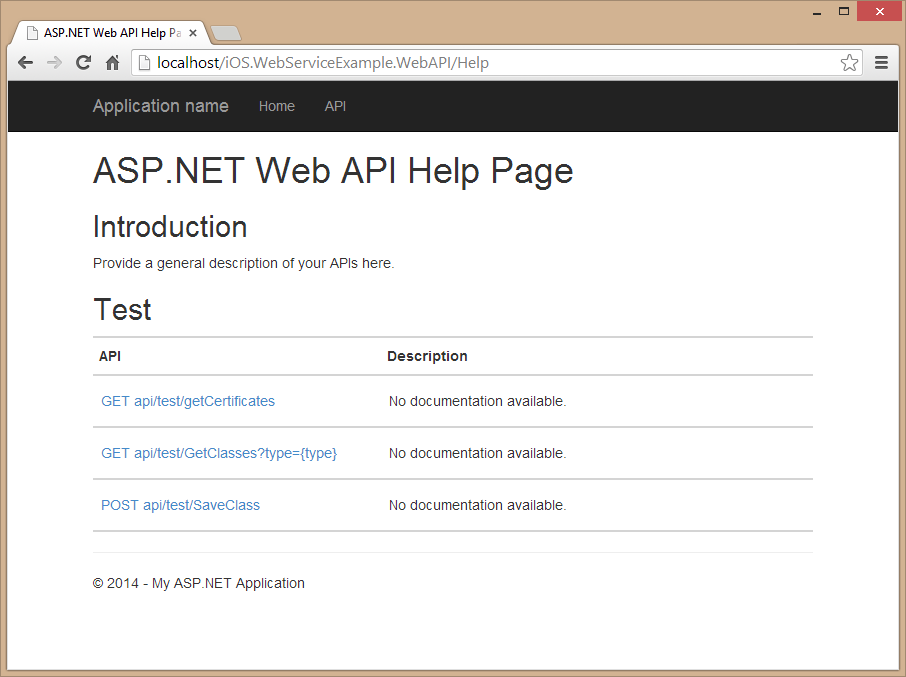
Task: Open a new browser tab
Action: [x=226, y=34]
